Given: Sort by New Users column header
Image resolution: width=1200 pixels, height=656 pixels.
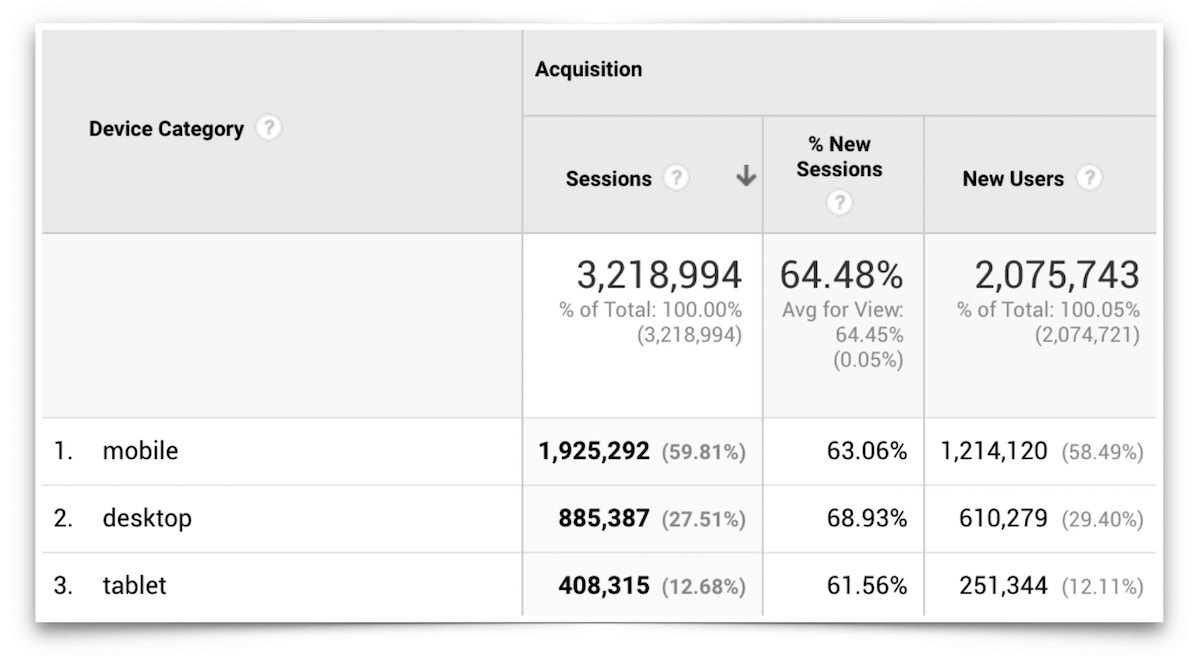Looking at the screenshot, I should pyautogui.click(x=1012, y=179).
